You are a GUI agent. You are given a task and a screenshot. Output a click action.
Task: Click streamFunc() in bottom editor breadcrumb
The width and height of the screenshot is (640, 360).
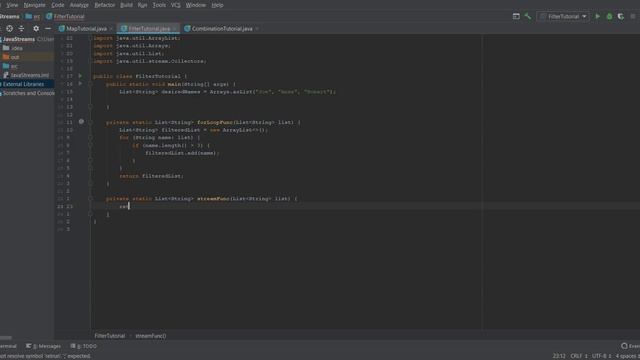(151, 336)
